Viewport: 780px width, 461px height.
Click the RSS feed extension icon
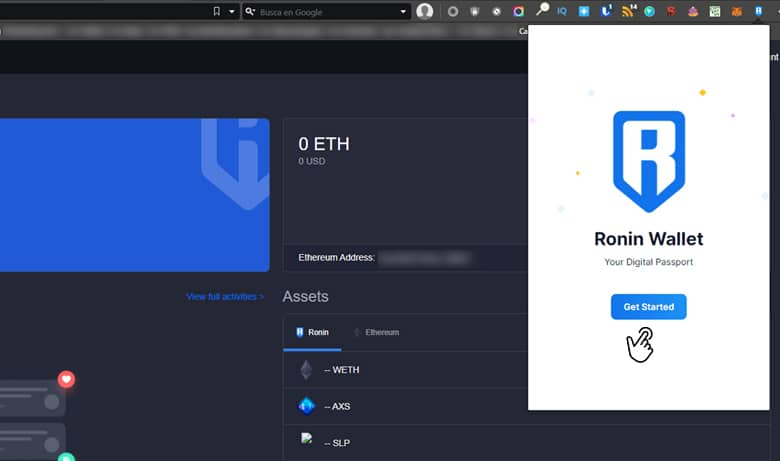tap(628, 10)
